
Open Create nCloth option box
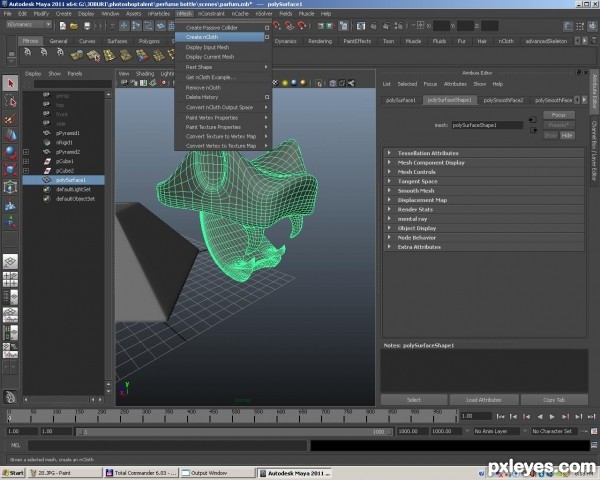[267, 37]
